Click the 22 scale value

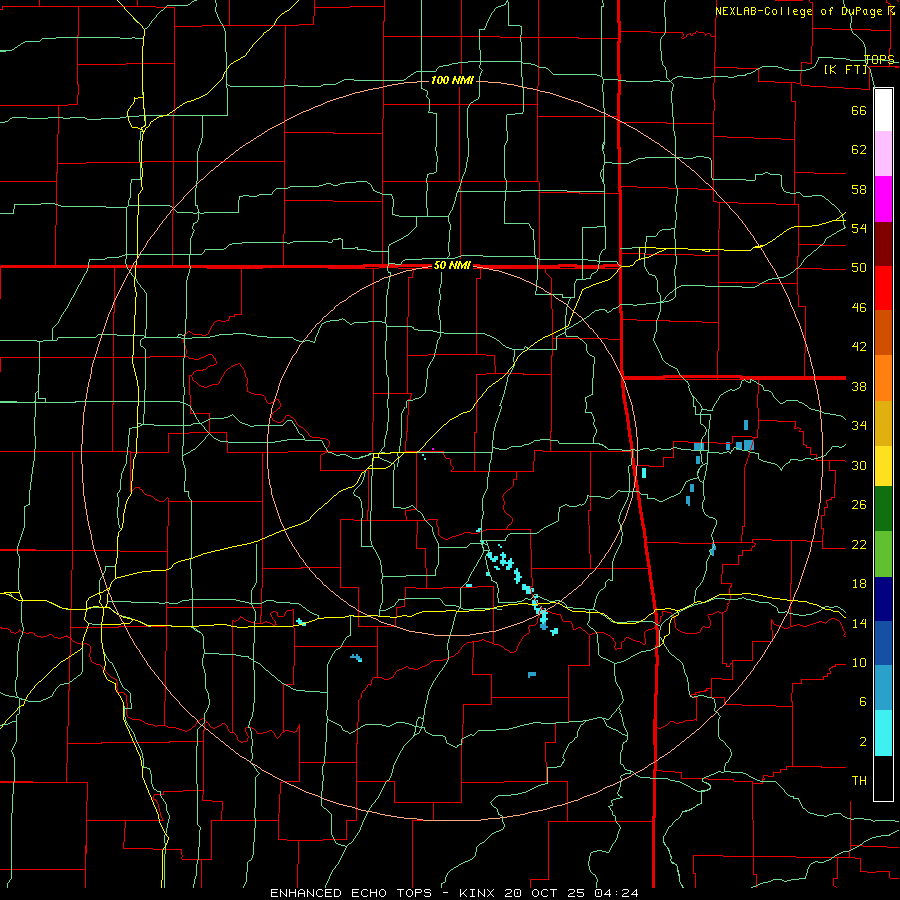pyautogui.click(x=859, y=544)
